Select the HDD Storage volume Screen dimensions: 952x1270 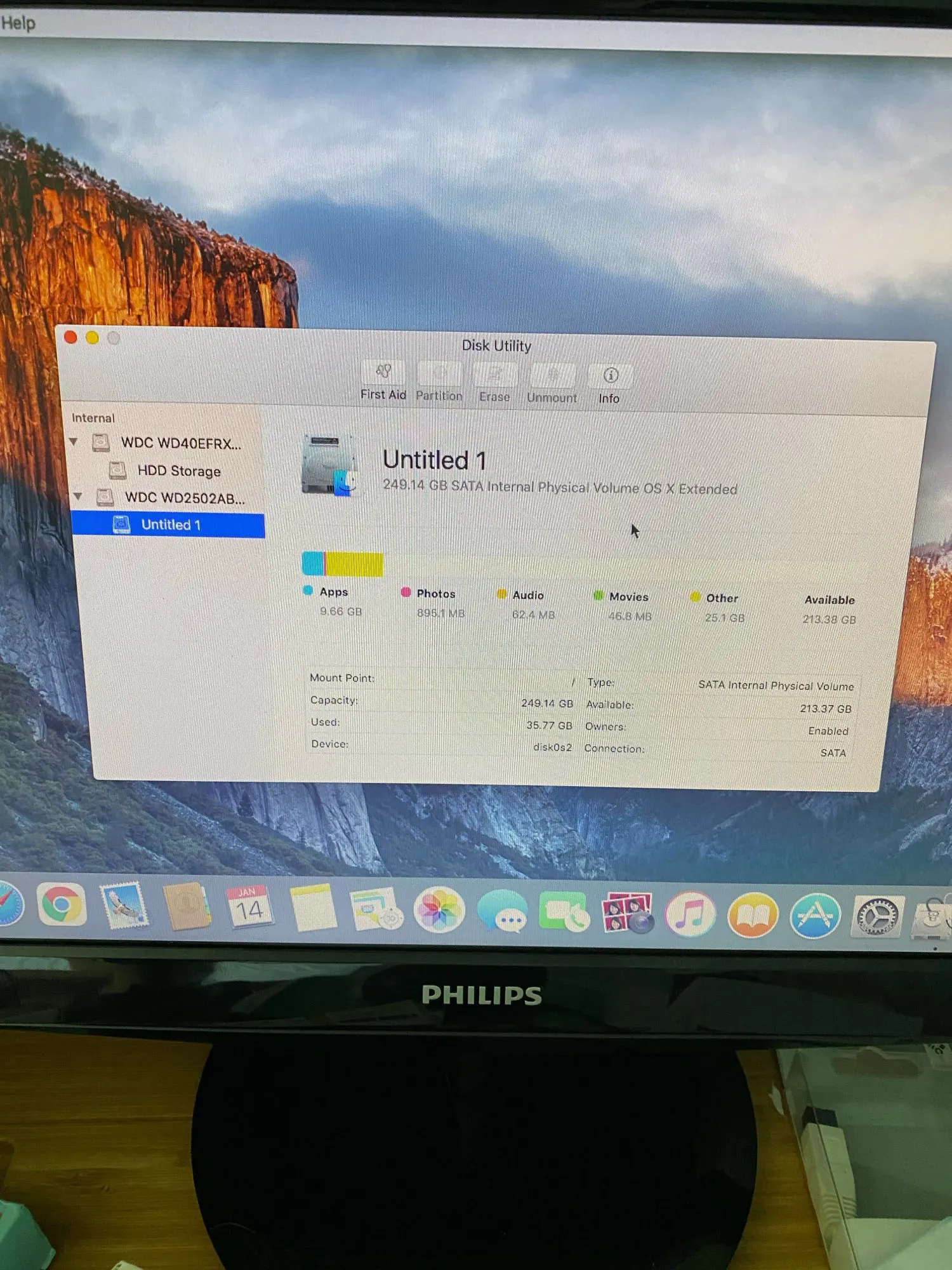pos(166,471)
